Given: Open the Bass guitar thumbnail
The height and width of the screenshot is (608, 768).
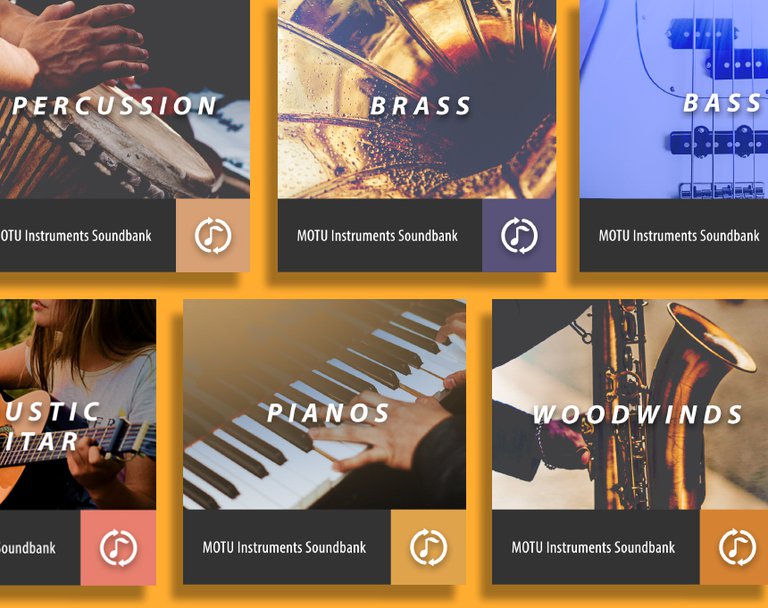Looking at the screenshot, I should pos(674,99).
